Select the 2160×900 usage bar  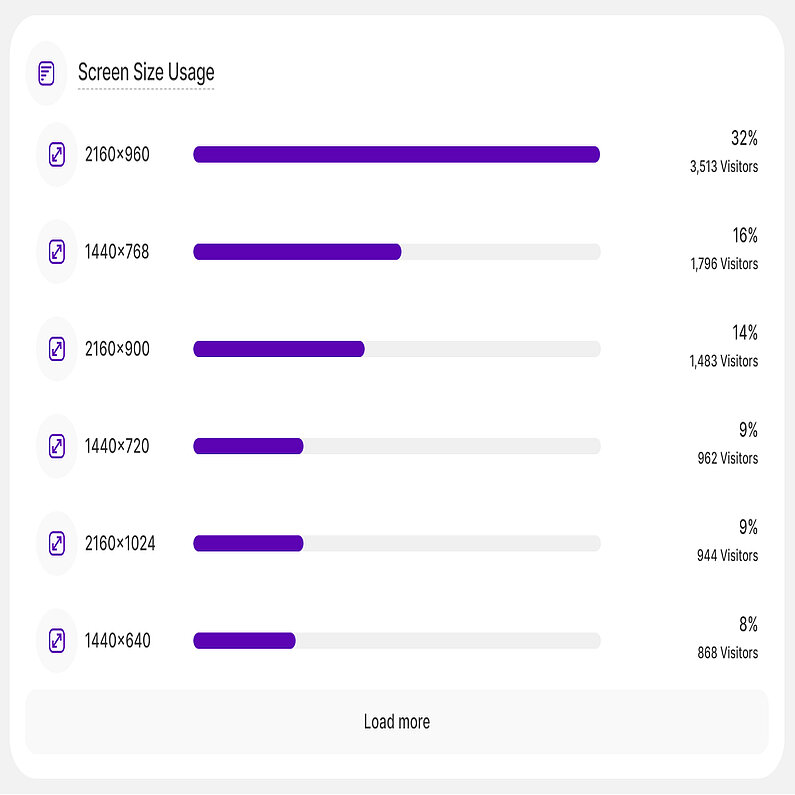point(396,349)
